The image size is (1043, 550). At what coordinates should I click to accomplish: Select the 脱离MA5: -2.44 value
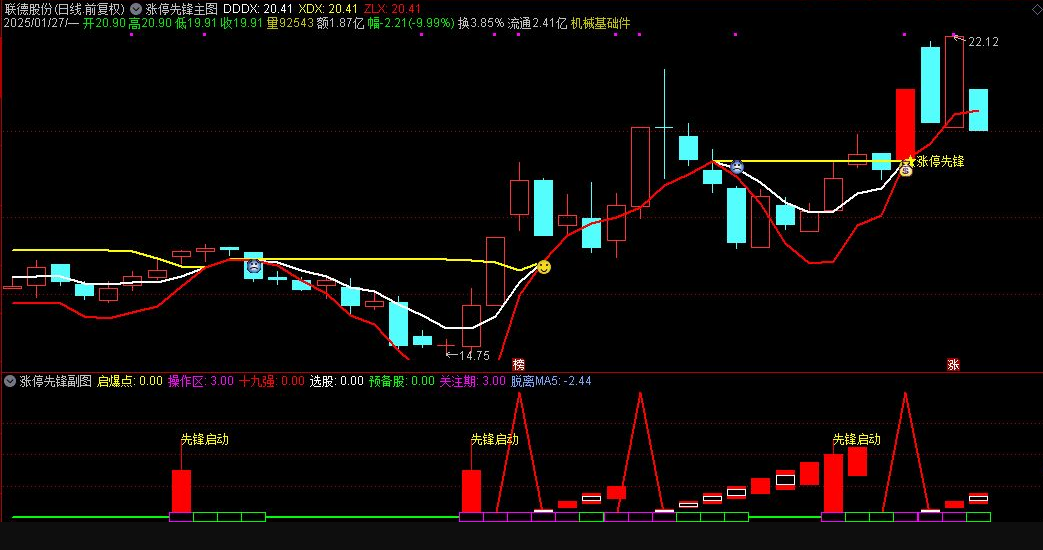click(x=551, y=381)
